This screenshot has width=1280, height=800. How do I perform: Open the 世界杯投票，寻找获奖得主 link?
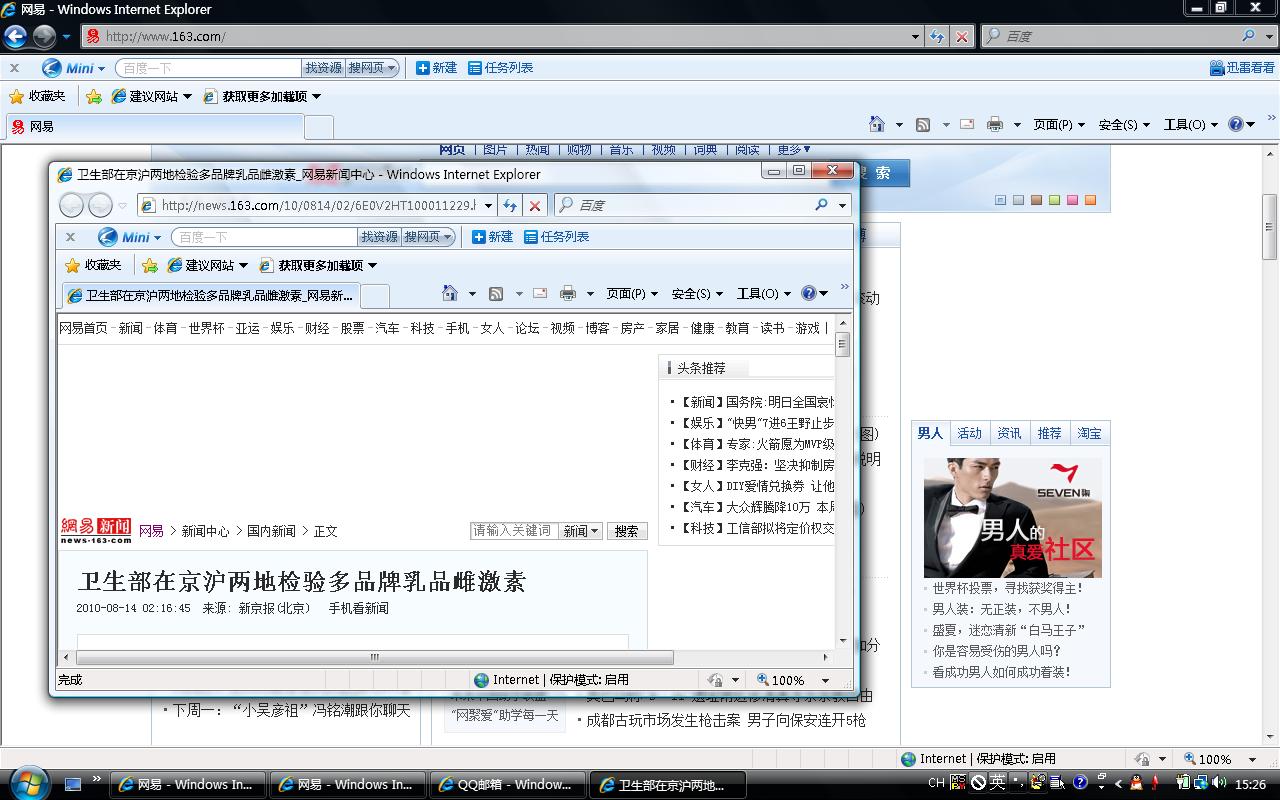coord(1008,588)
